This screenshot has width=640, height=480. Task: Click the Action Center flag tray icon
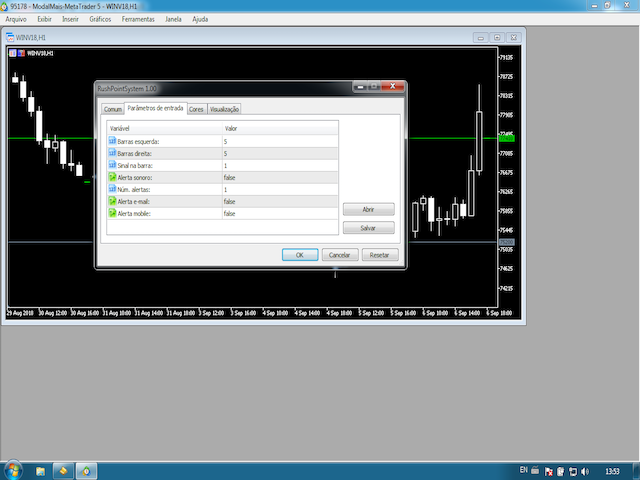[x=549, y=471]
